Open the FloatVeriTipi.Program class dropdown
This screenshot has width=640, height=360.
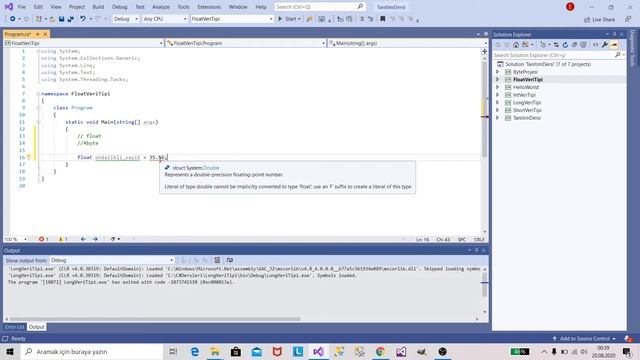(x=246, y=43)
